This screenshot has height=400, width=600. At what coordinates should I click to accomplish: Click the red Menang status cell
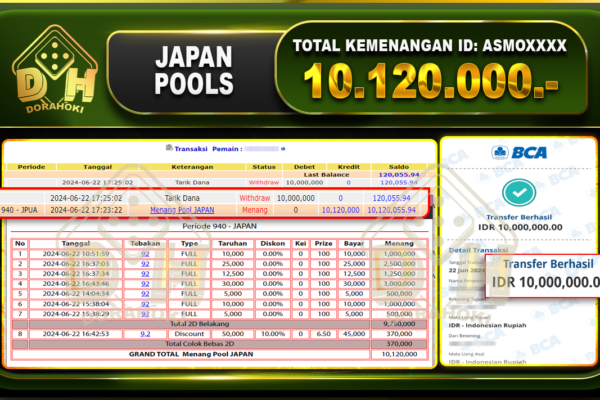point(254,210)
